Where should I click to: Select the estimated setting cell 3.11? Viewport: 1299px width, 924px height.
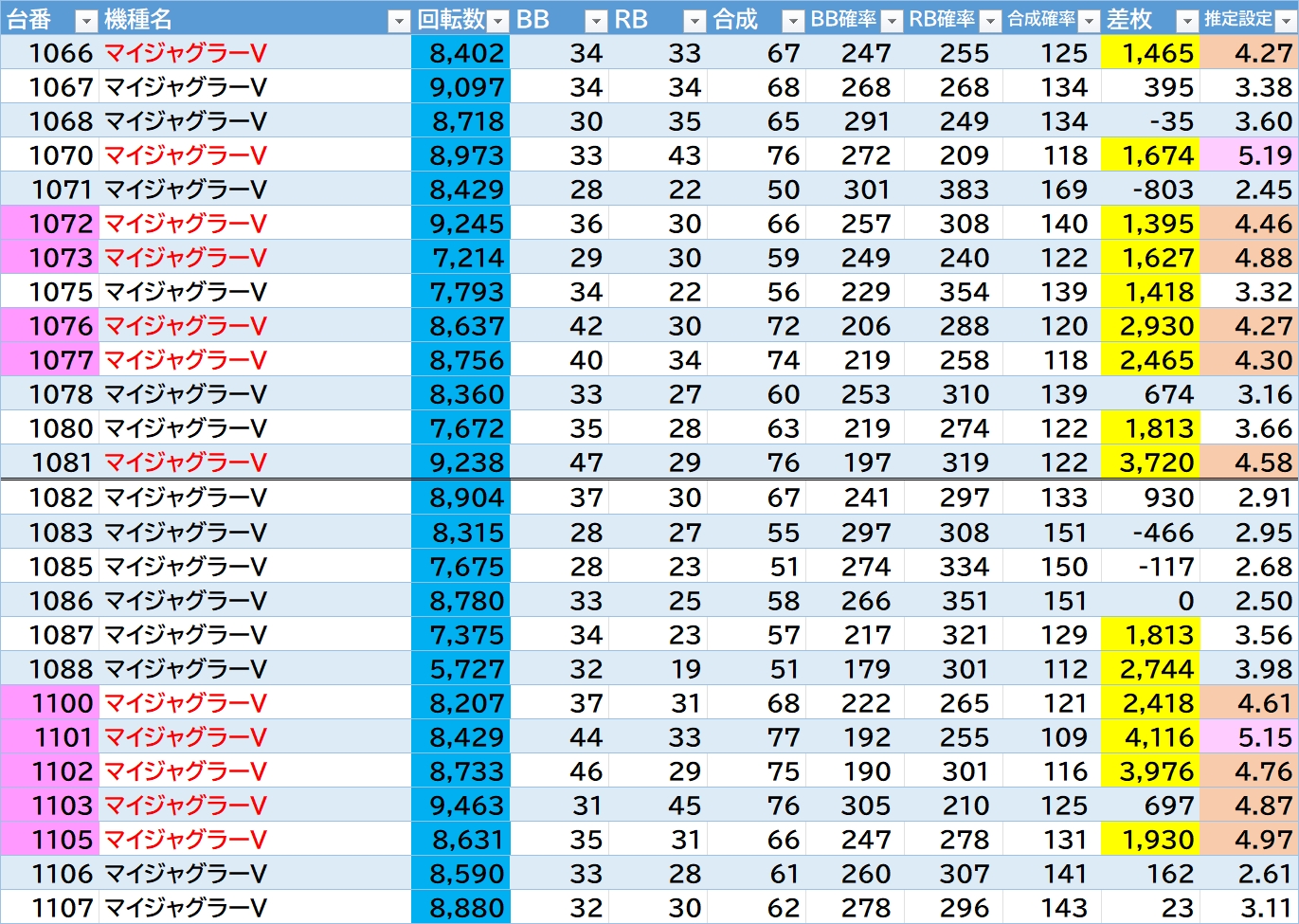click(x=1249, y=908)
